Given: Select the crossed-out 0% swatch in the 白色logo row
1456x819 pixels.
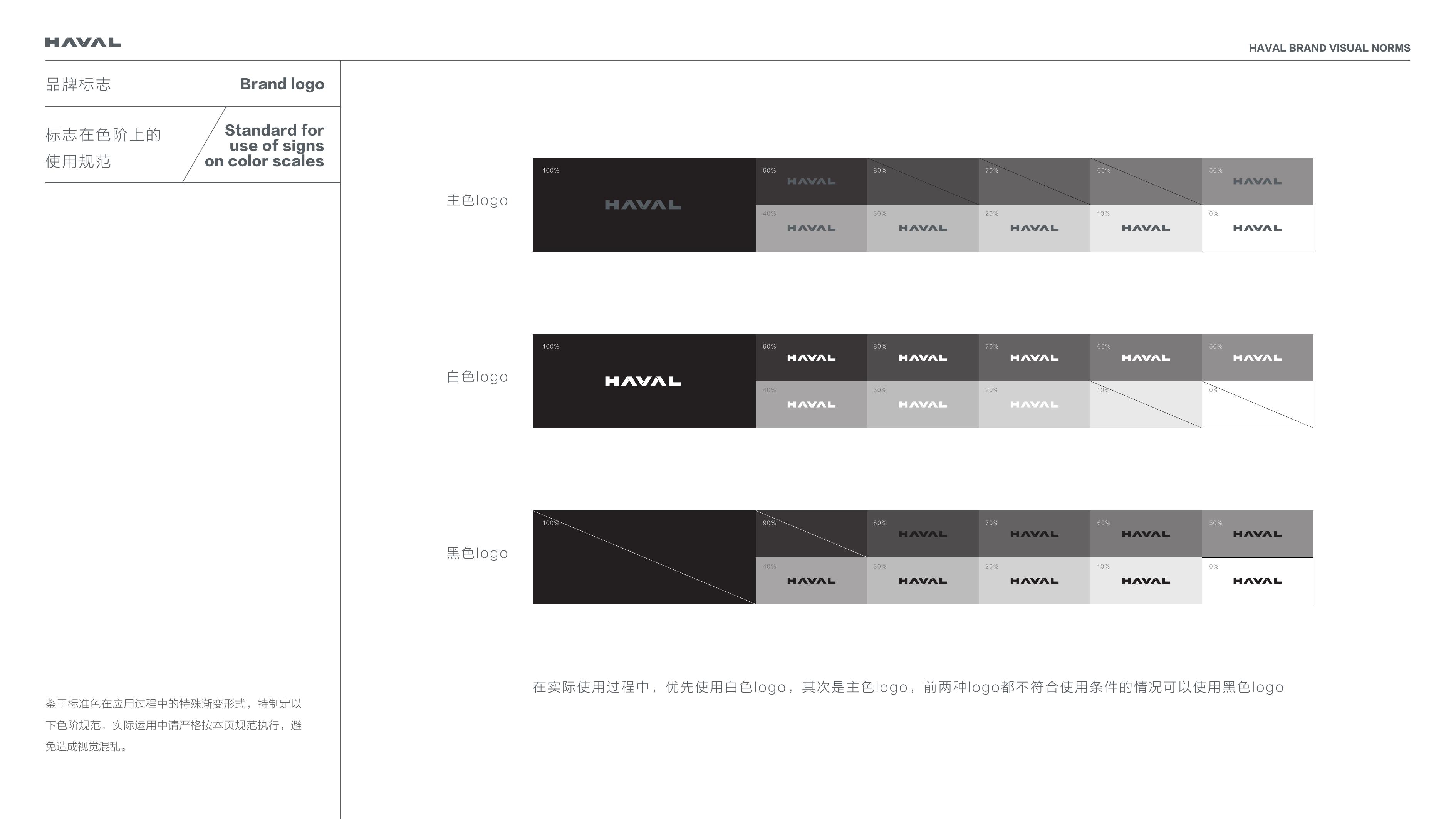Looking at the screenshot, I should (x=1258, y=405).
